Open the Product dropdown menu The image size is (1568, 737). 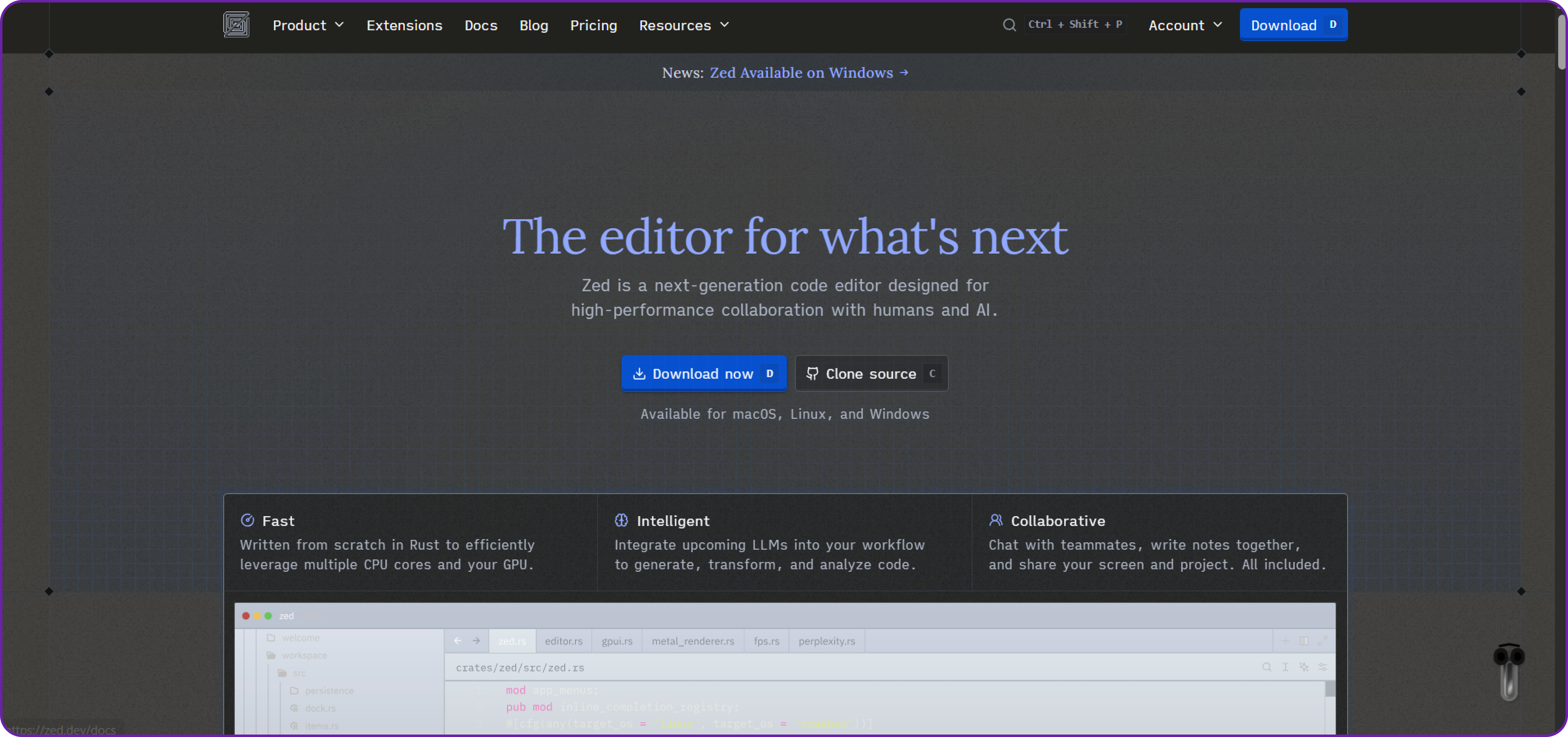tap(308, 25)
